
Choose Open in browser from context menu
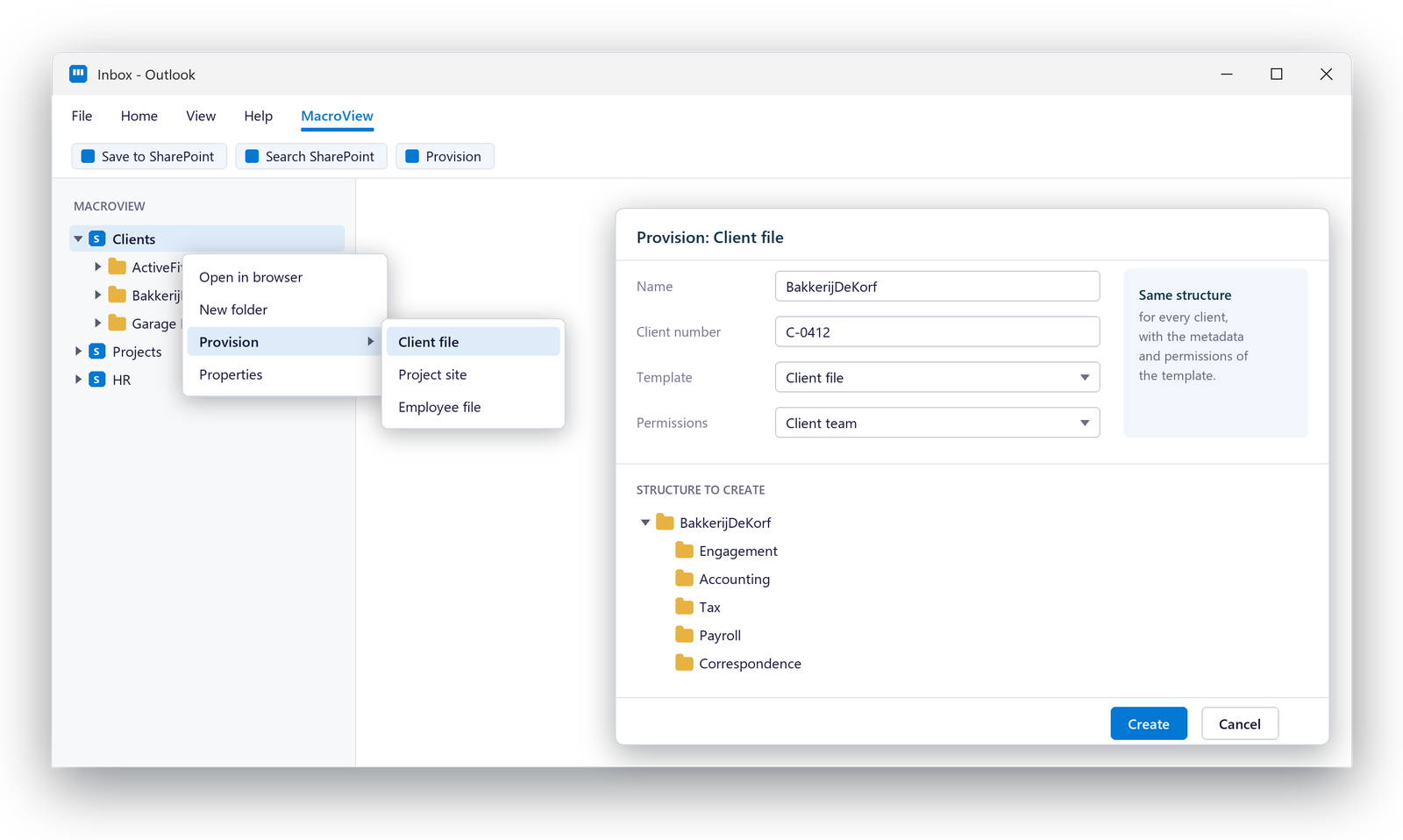[285, 277]
